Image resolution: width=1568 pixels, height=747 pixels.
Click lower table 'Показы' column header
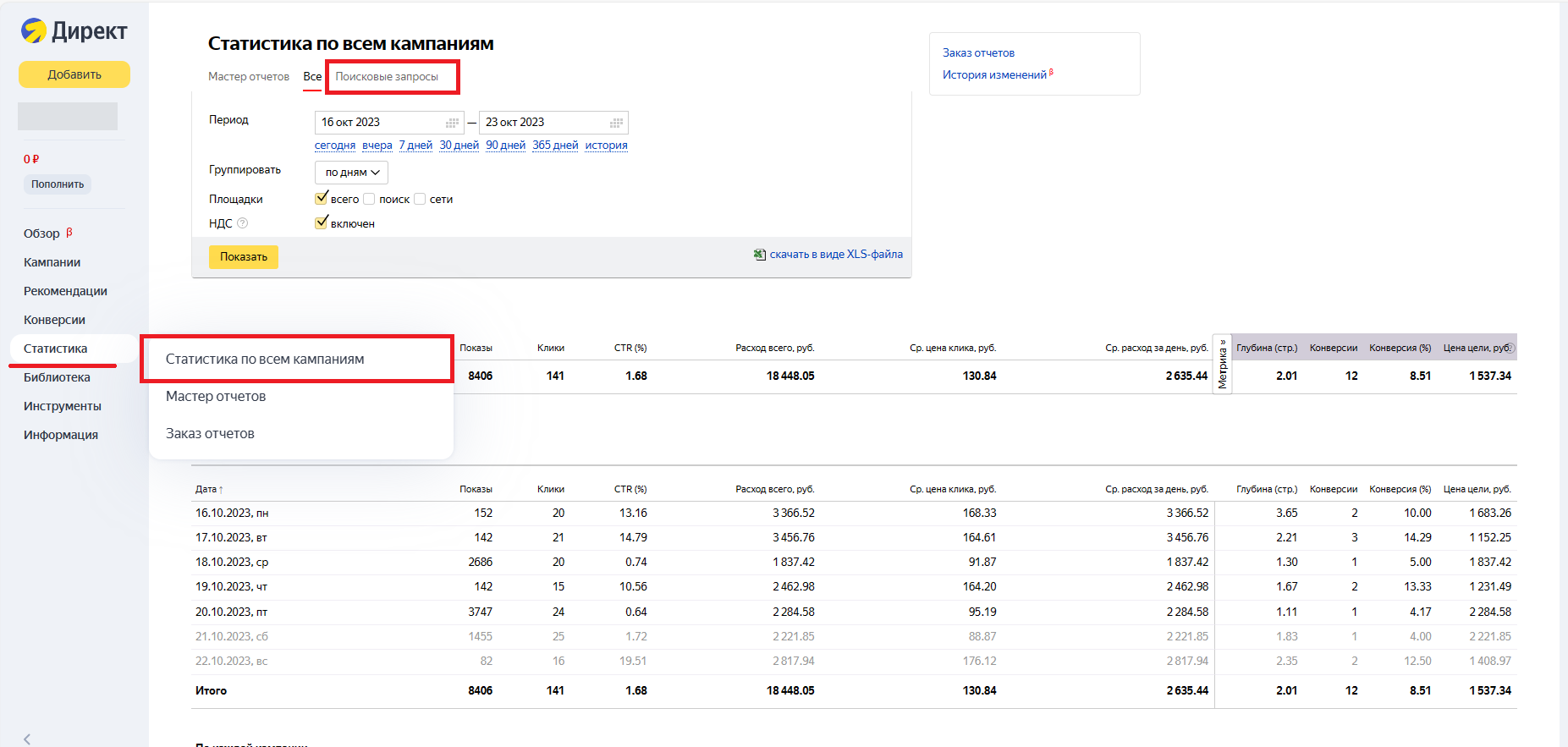click(476, 489)
